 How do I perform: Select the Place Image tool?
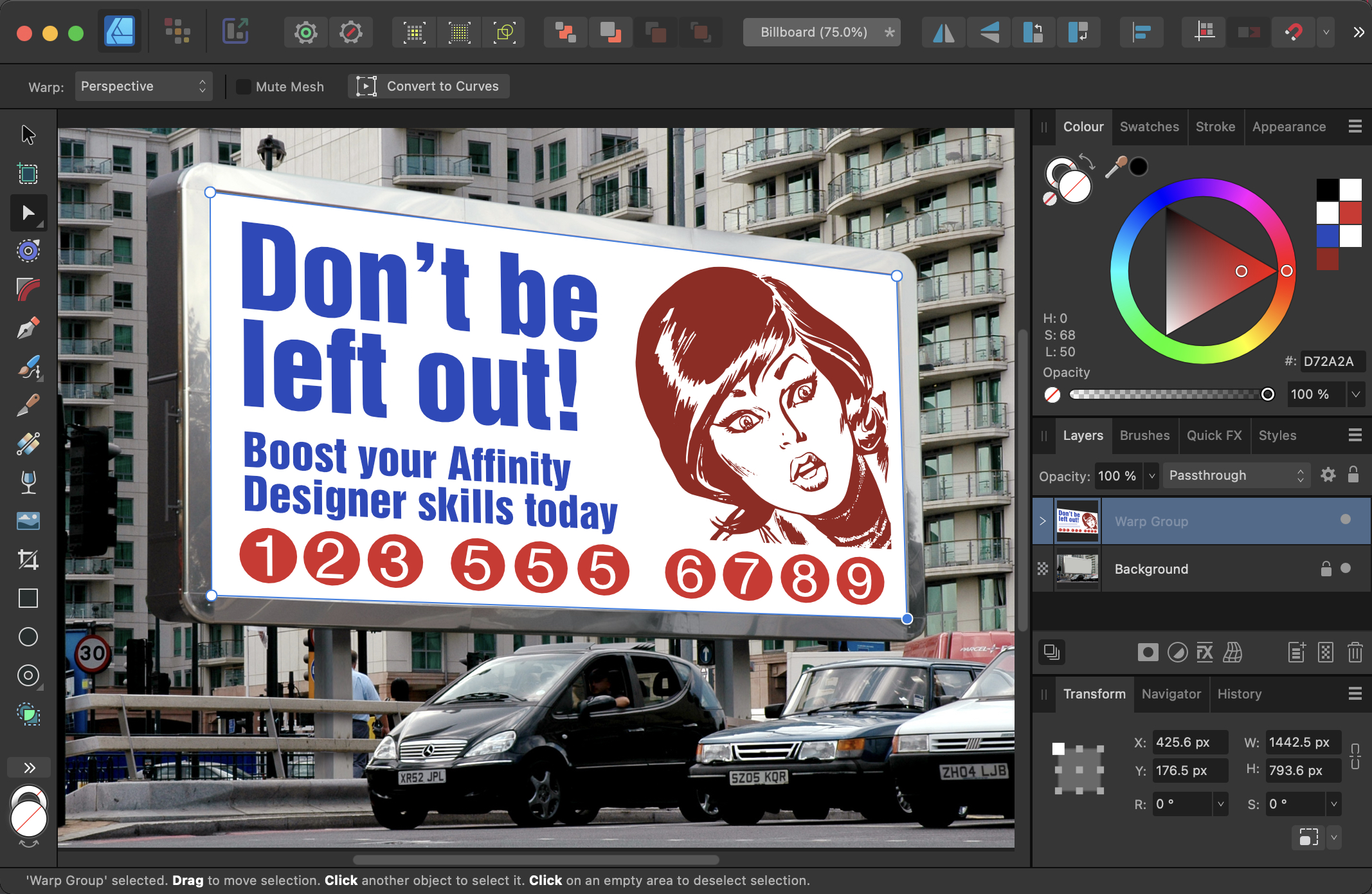28,521
